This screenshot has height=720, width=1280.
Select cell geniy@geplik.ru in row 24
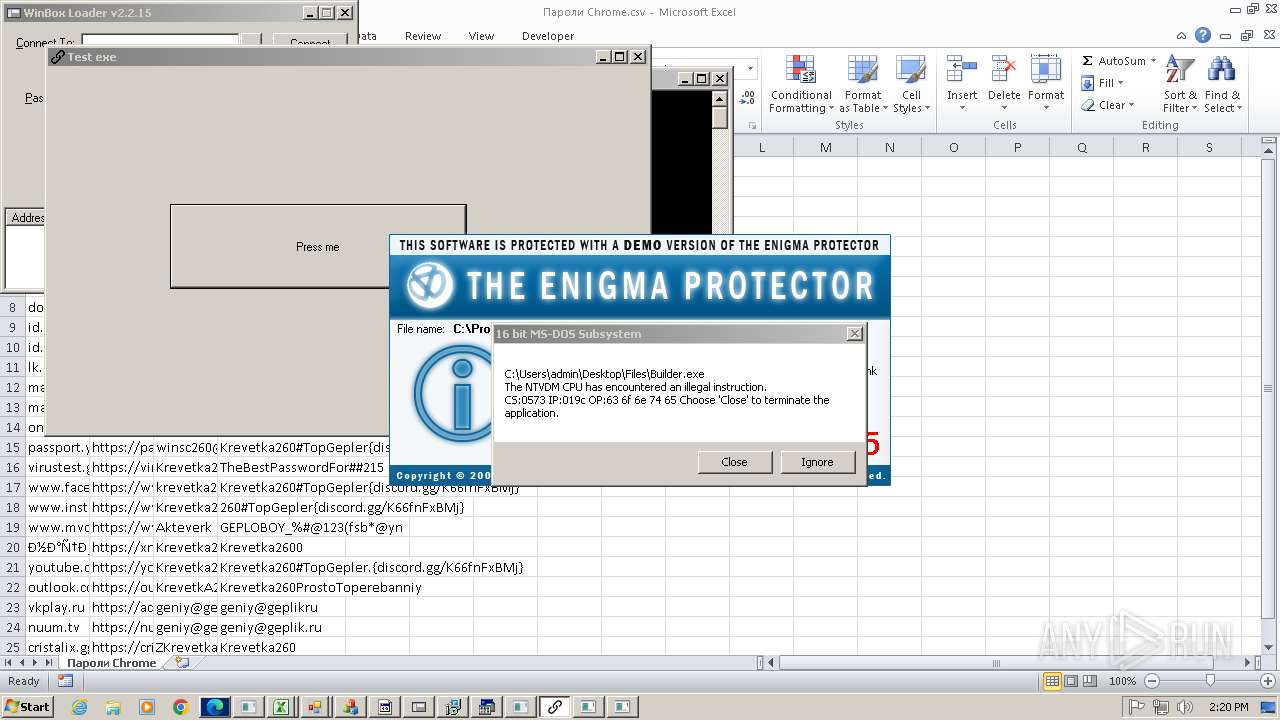271,627
